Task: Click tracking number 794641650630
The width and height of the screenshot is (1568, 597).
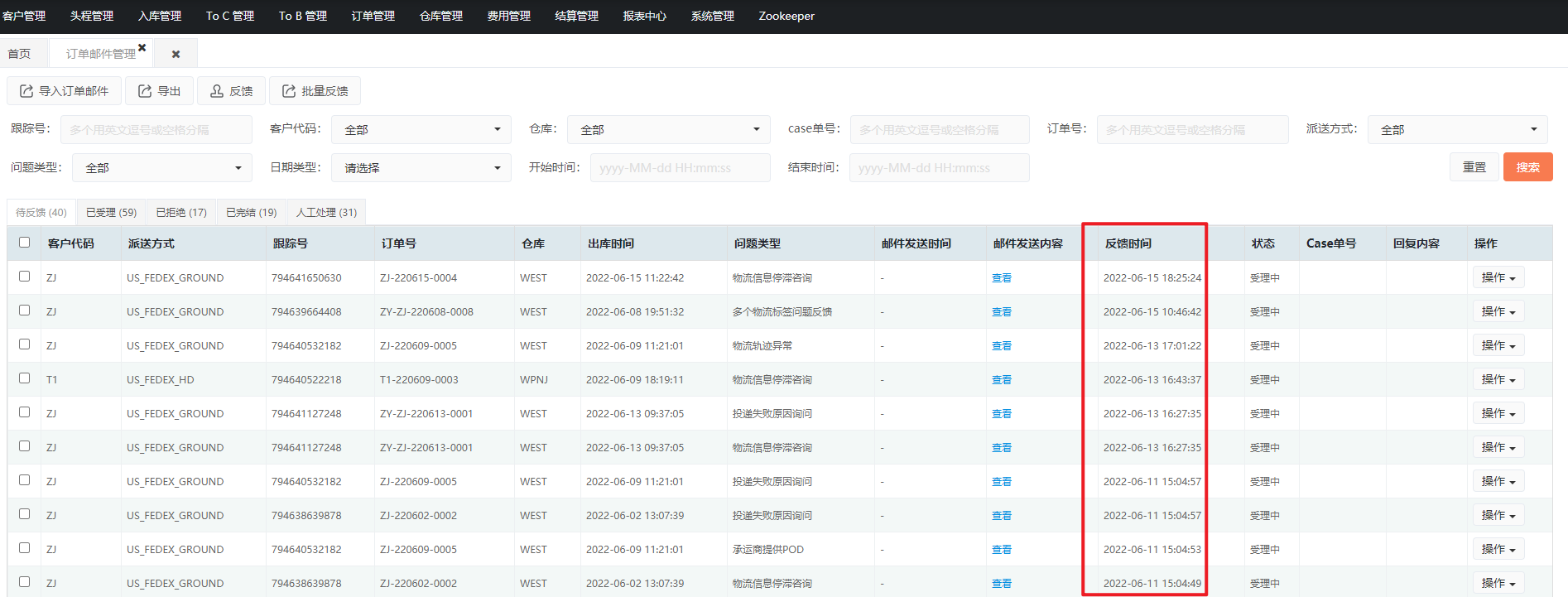Action: [306, 278]
